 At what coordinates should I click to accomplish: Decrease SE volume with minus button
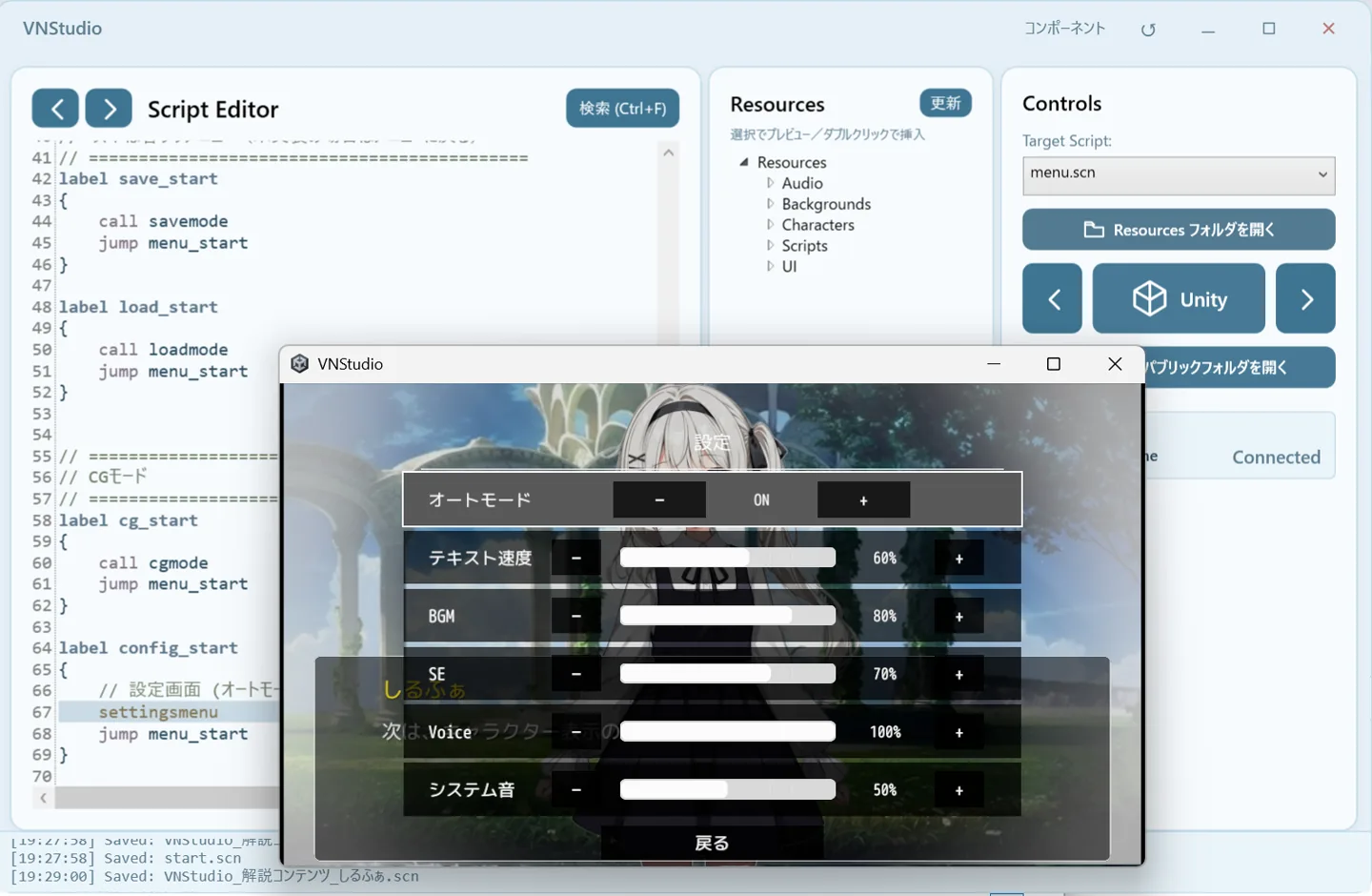(576, 674)
